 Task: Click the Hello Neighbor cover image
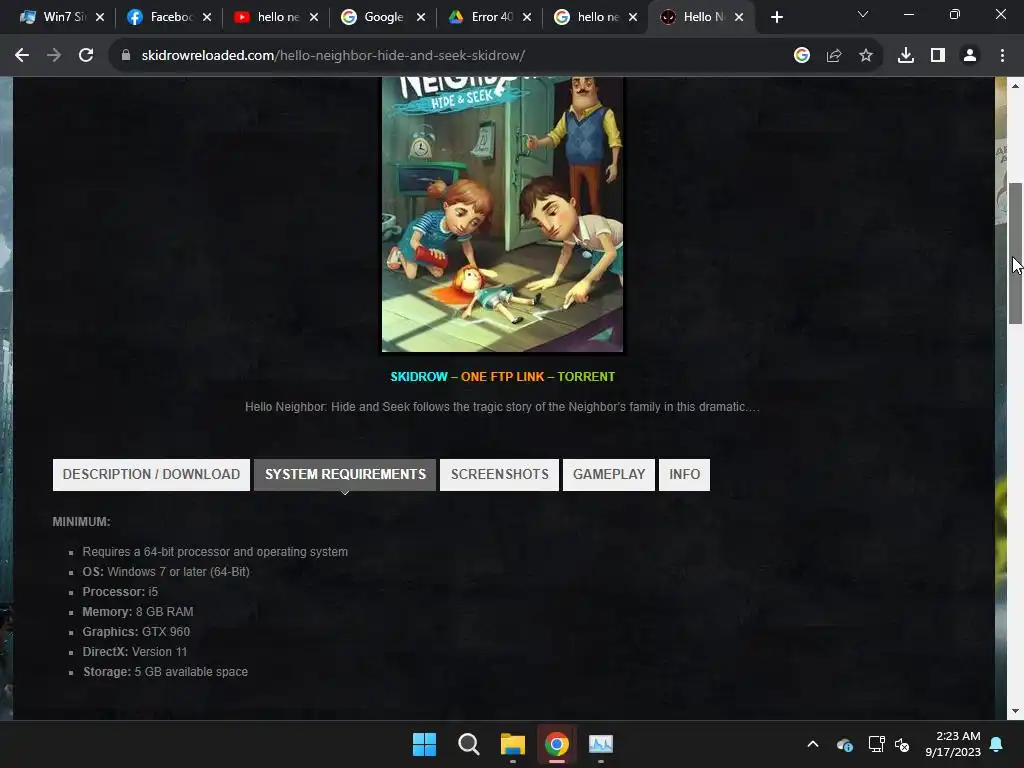click(x=502, y=214)
